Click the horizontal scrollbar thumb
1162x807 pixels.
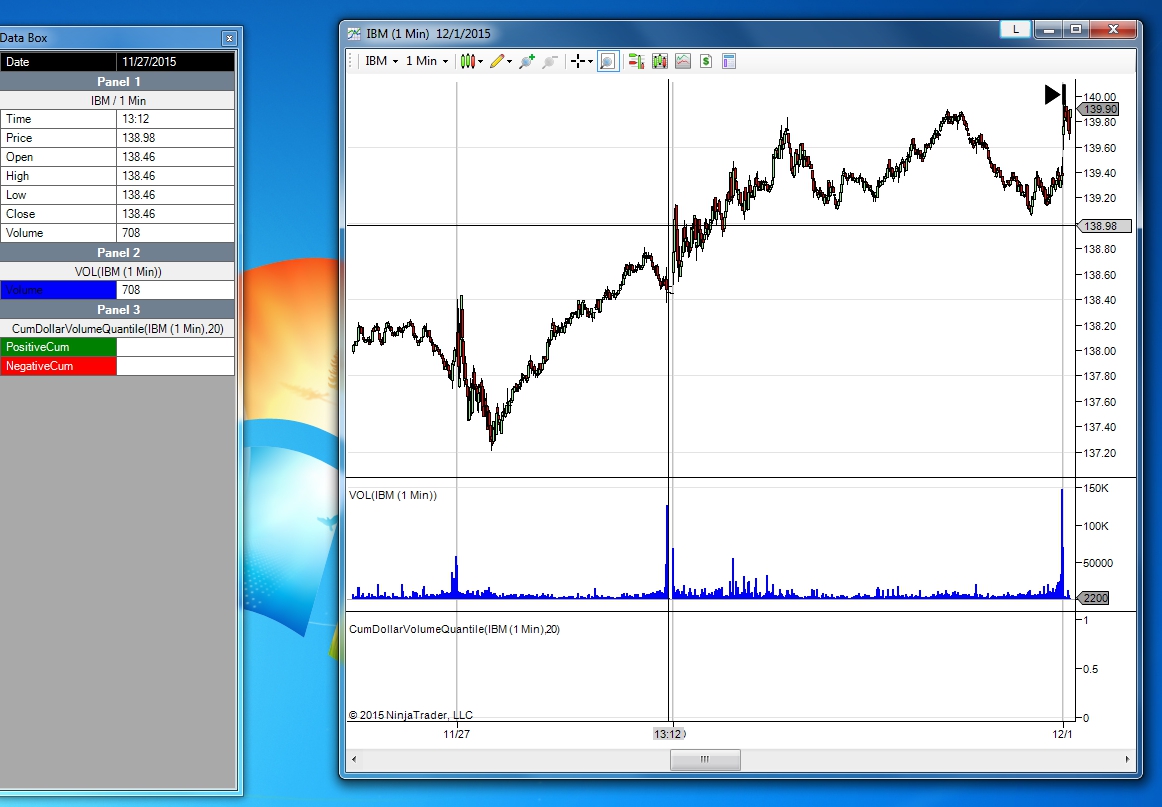[x=705, y=760]
